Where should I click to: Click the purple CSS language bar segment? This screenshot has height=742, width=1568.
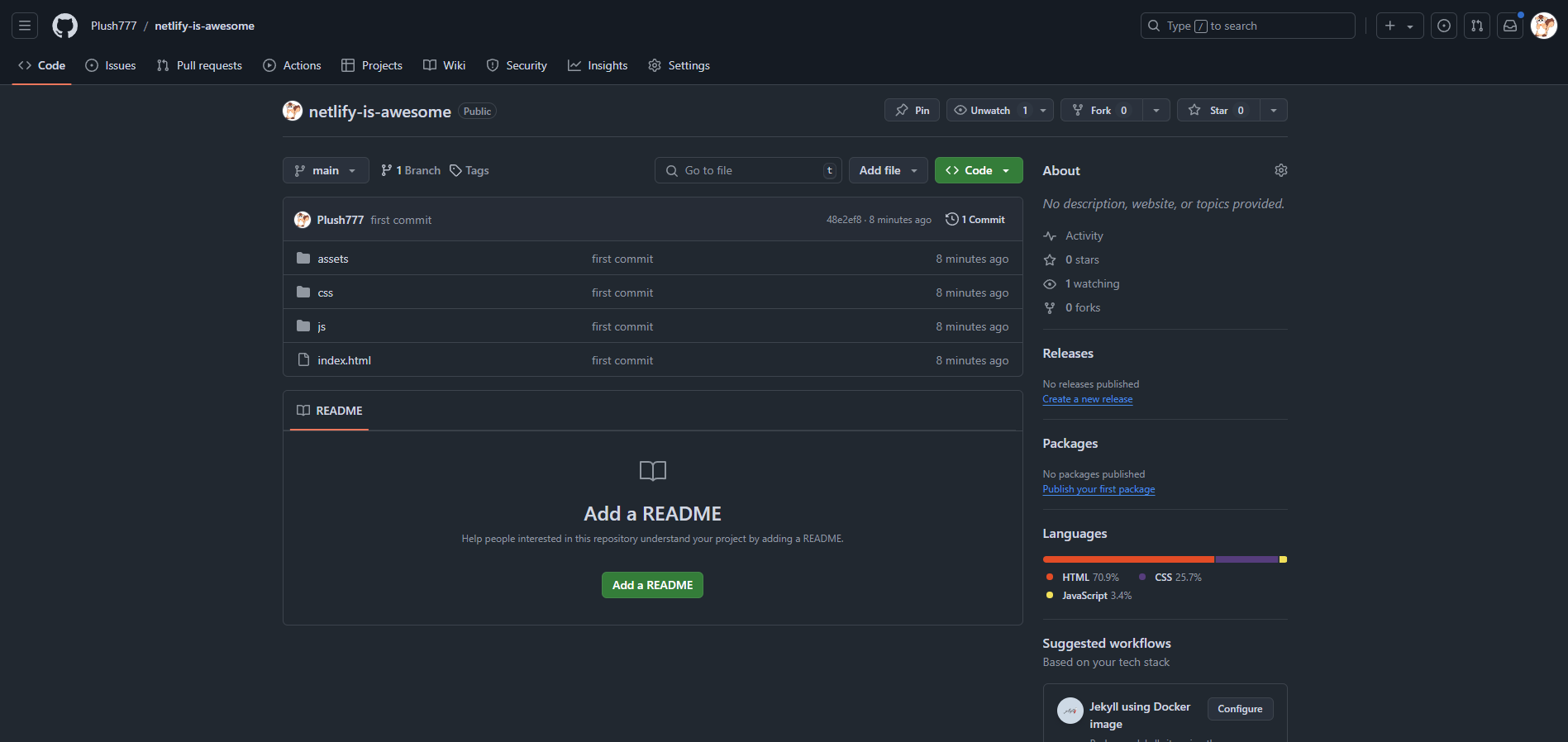click(x=1246, y=559)
